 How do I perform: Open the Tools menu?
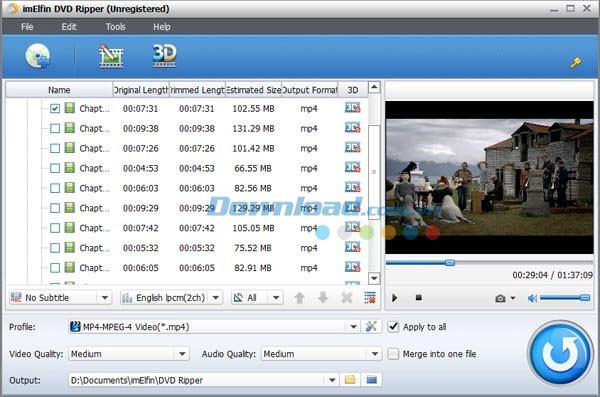(115, 27)
